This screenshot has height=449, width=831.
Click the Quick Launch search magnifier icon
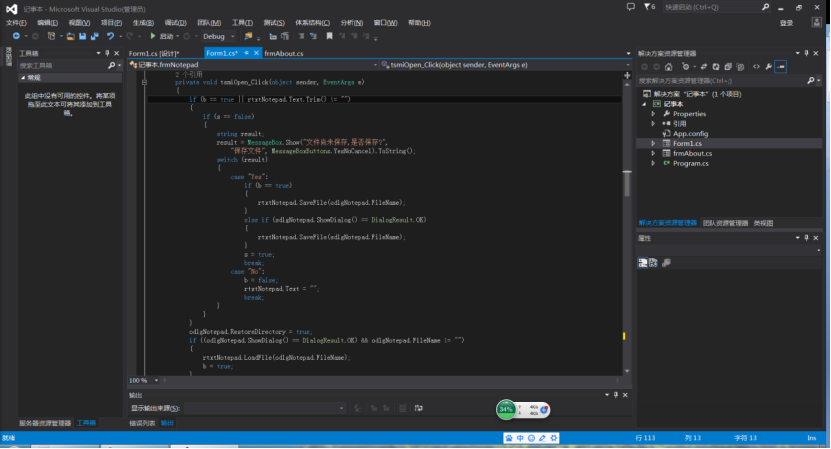(x=765, y=7)
